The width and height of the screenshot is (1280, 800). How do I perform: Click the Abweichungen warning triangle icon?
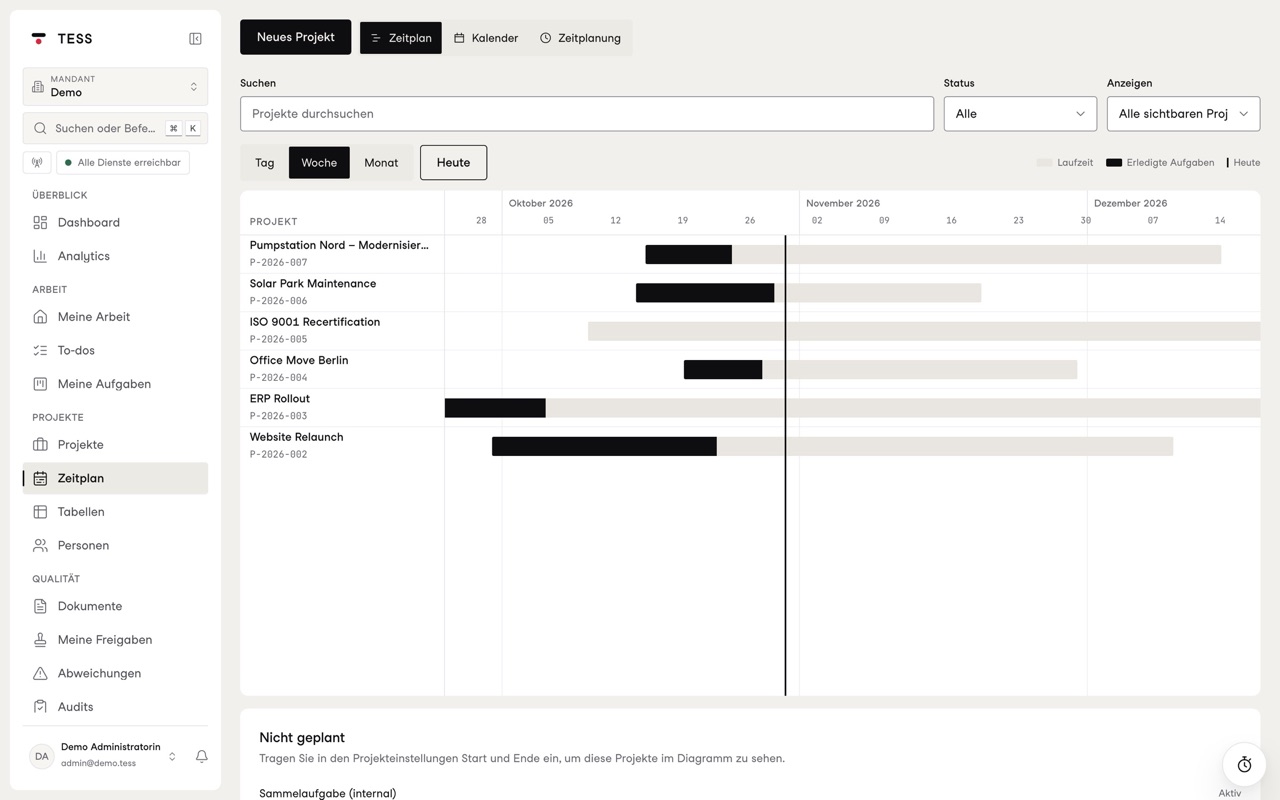(x=40, y=673)
